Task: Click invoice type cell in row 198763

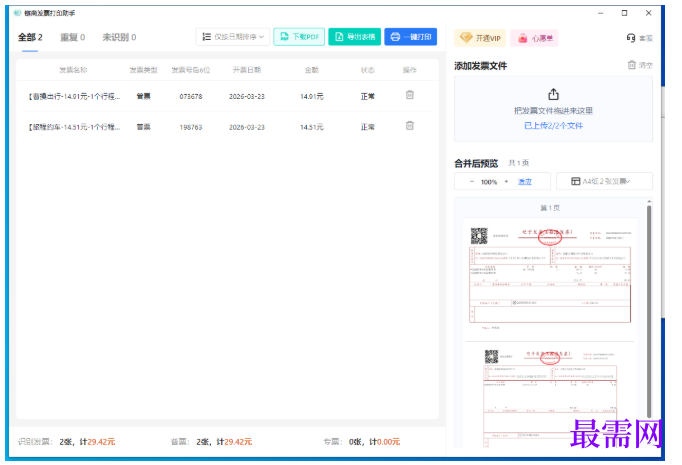Action: tap(143, 127)
